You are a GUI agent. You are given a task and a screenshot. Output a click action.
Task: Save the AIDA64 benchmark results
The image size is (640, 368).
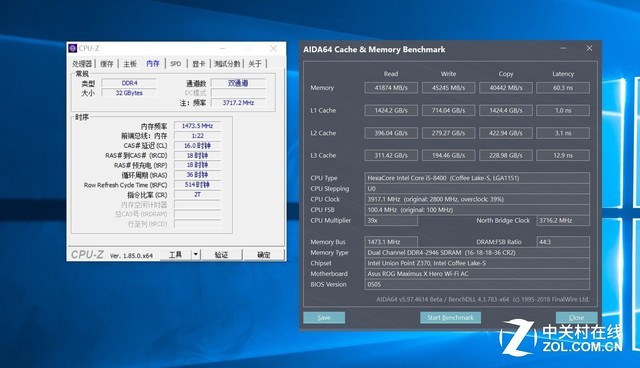(x=324, y=317)
